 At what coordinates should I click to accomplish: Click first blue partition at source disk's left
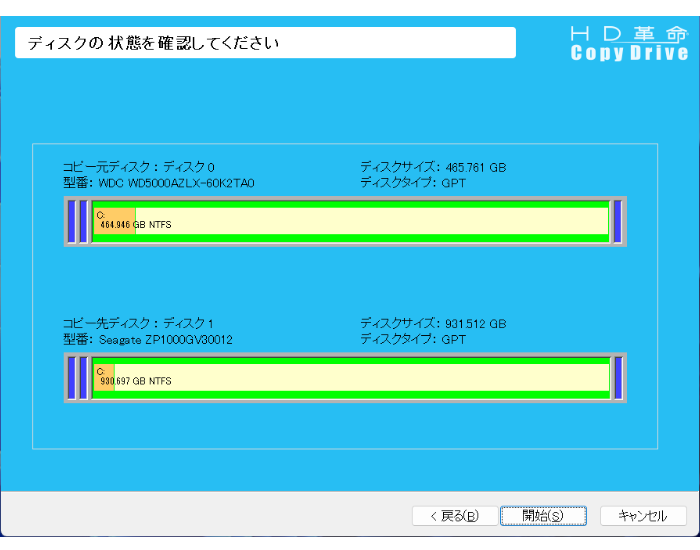[x=71, y=222]
